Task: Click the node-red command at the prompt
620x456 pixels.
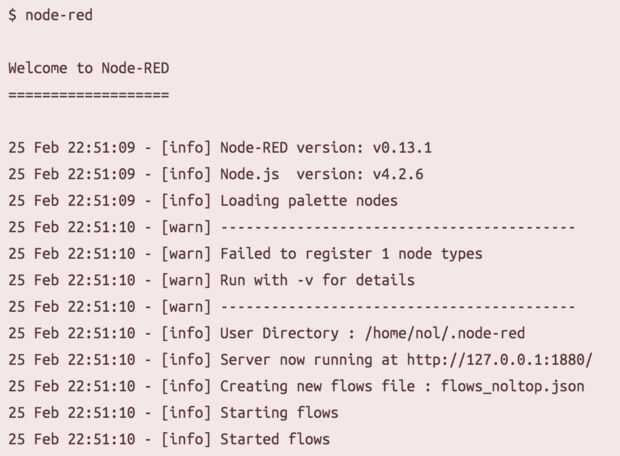Action: click(x=60, y=16)
